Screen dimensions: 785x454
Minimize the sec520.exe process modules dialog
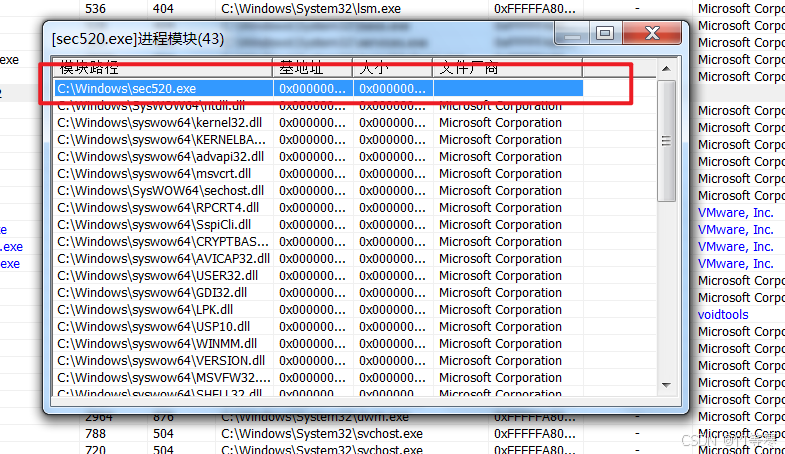[573, 34]
